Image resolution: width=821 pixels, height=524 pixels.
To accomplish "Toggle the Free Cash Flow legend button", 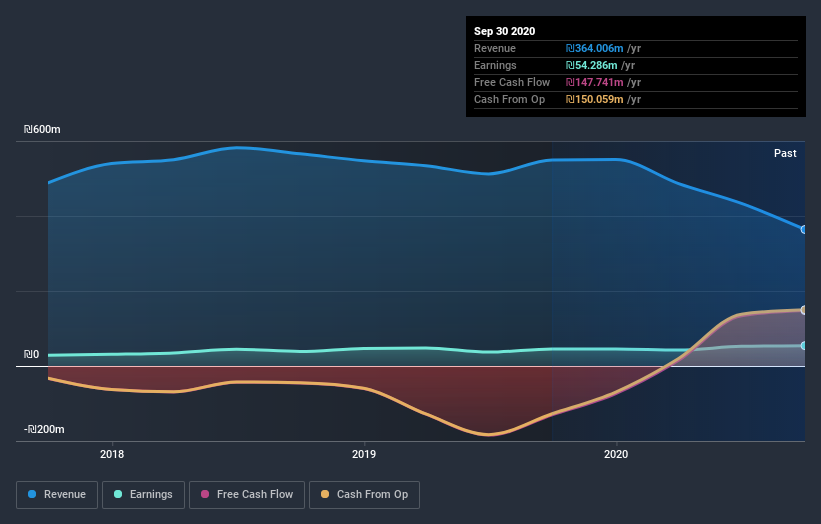I will click(x=247, y=495).
